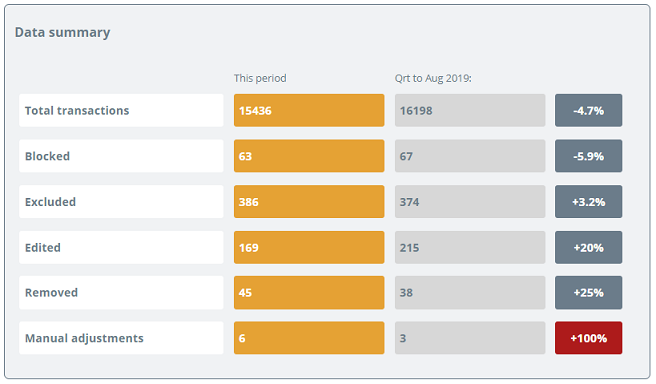656x384 pixels.
Task: Click the grey 215 comparison value
Action: click(x=470, y=247)
